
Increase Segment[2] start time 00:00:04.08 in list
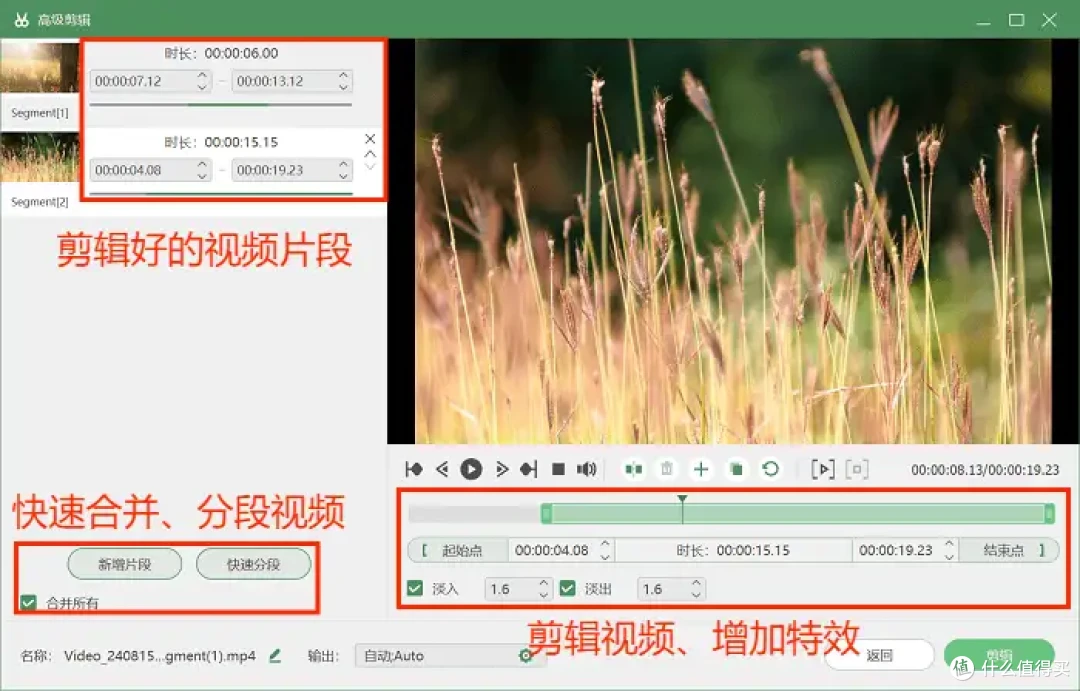202,164
